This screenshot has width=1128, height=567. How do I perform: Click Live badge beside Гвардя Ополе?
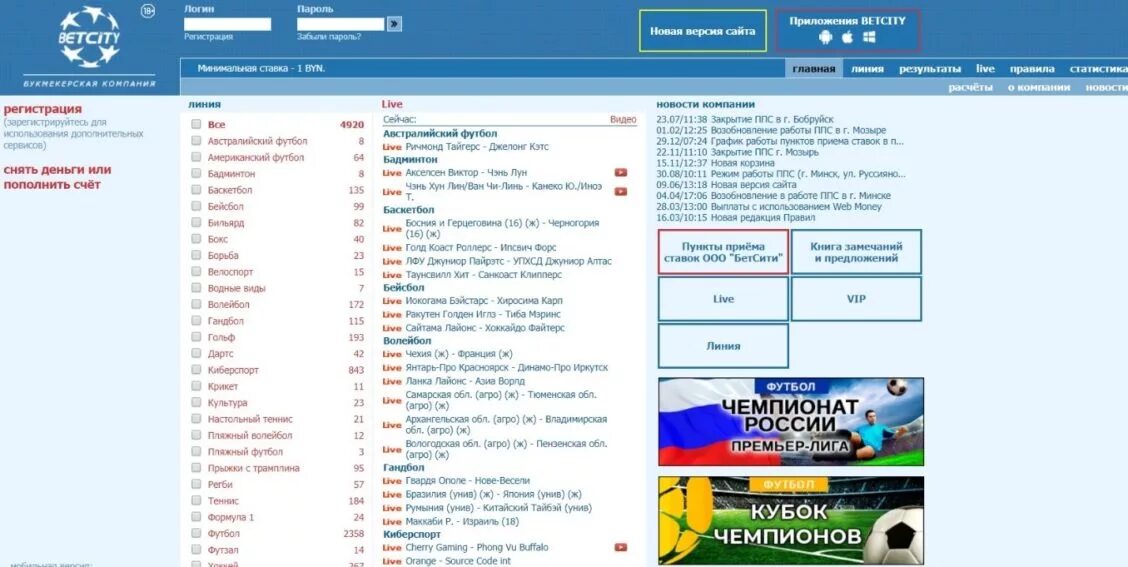[x=392, y=481]
